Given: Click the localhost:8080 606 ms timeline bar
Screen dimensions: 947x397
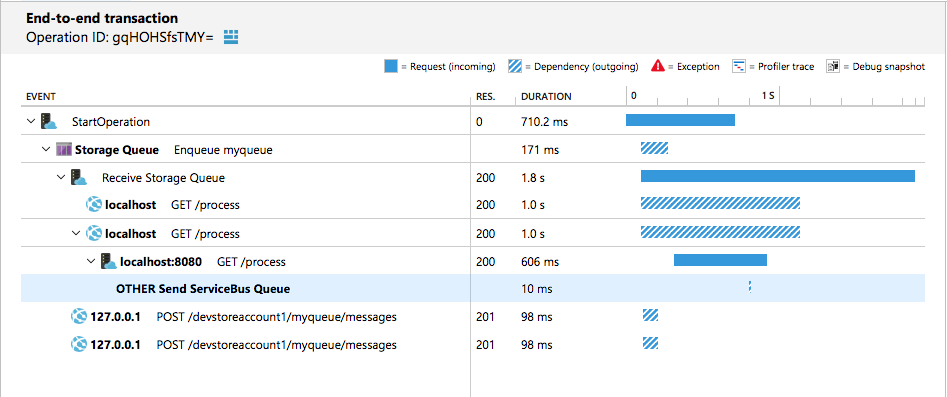Looking at the screenshot, I should (x=720, y=260).
